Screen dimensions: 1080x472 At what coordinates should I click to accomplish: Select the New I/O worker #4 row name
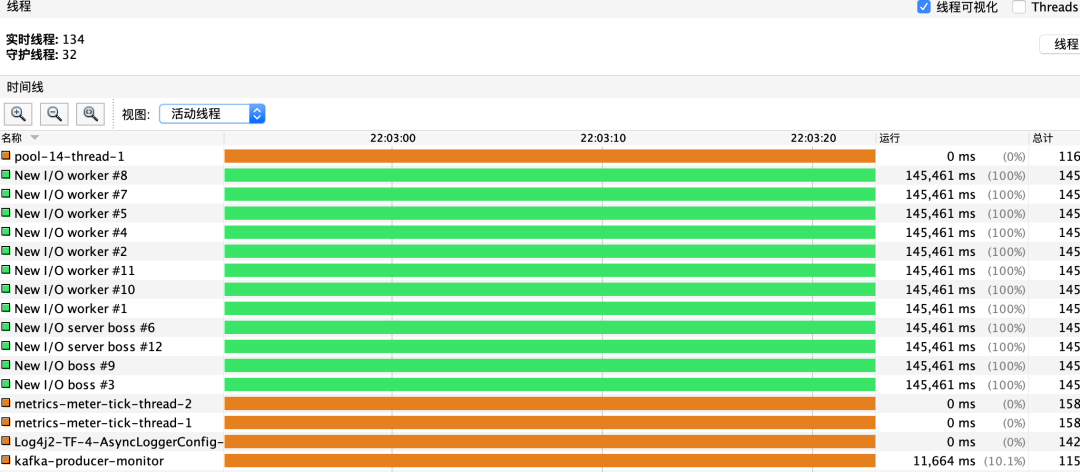click(x=70, y=232)
